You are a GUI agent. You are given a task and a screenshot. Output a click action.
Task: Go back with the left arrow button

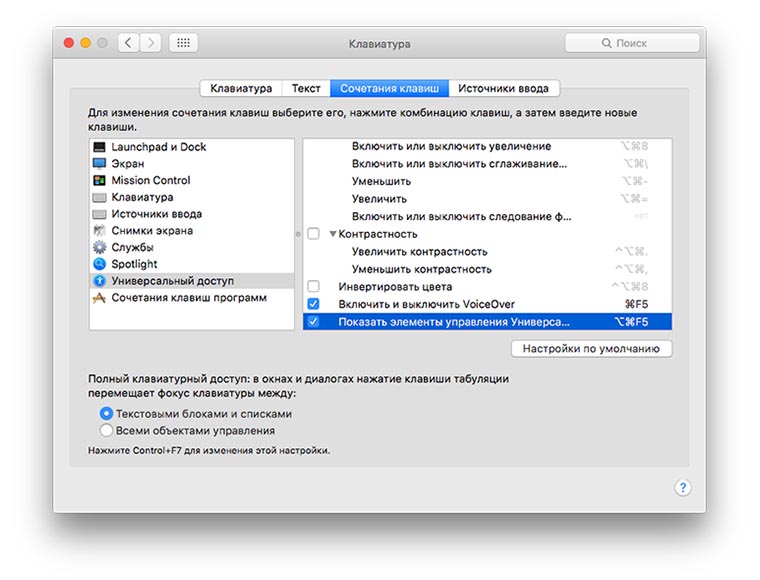(x=128, y=43)
